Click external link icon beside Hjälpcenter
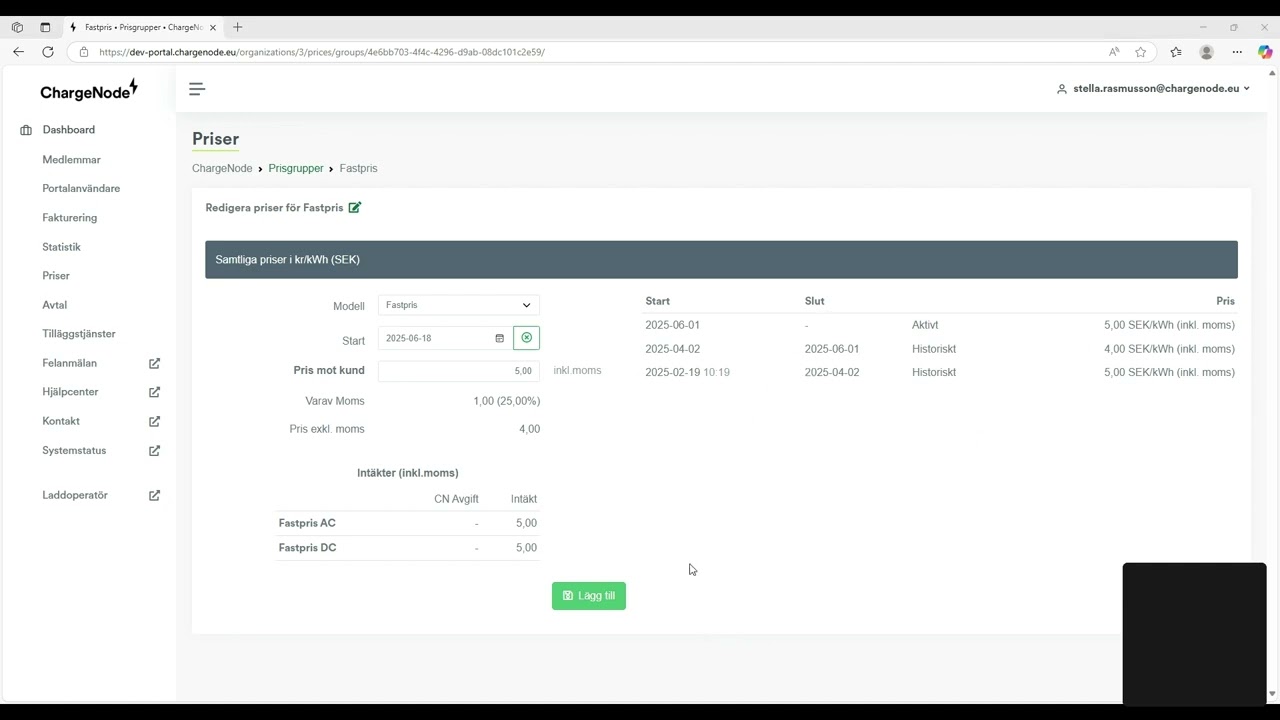The height and width of the screenshot is (720, 1280). (x=154, y=392)
